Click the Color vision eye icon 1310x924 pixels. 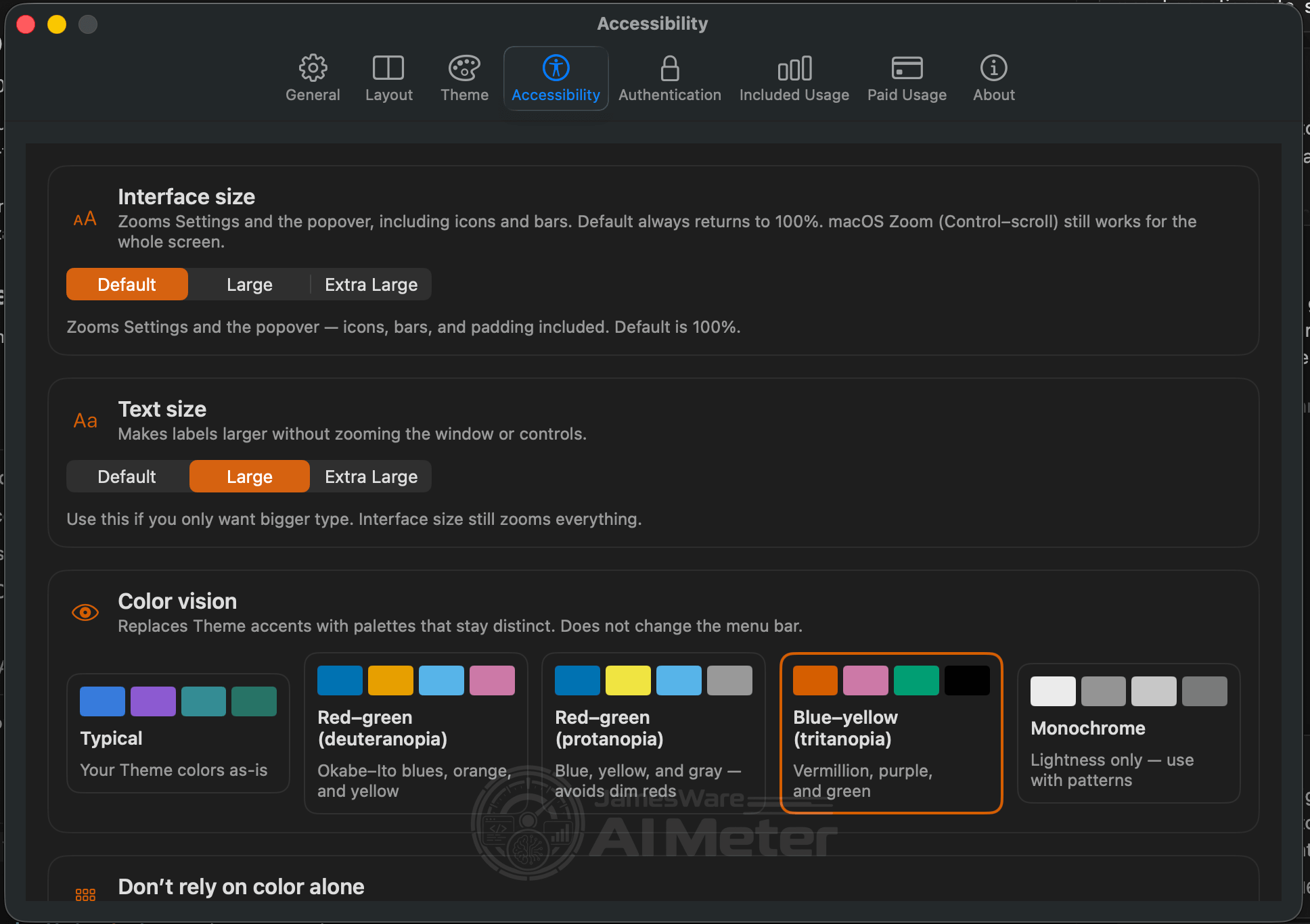(85, 612)
